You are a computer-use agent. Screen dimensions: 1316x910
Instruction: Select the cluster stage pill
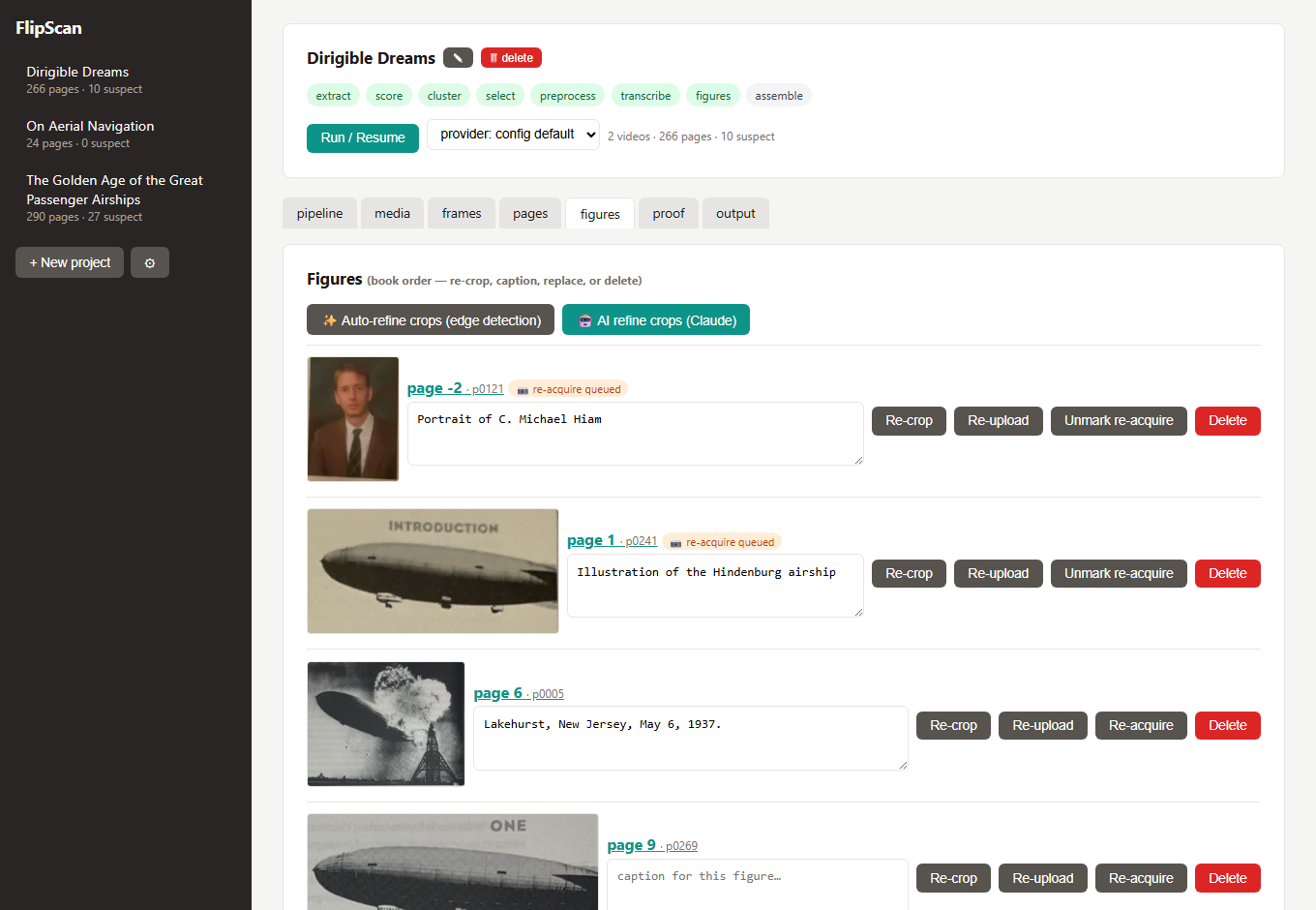click(444, 96)
